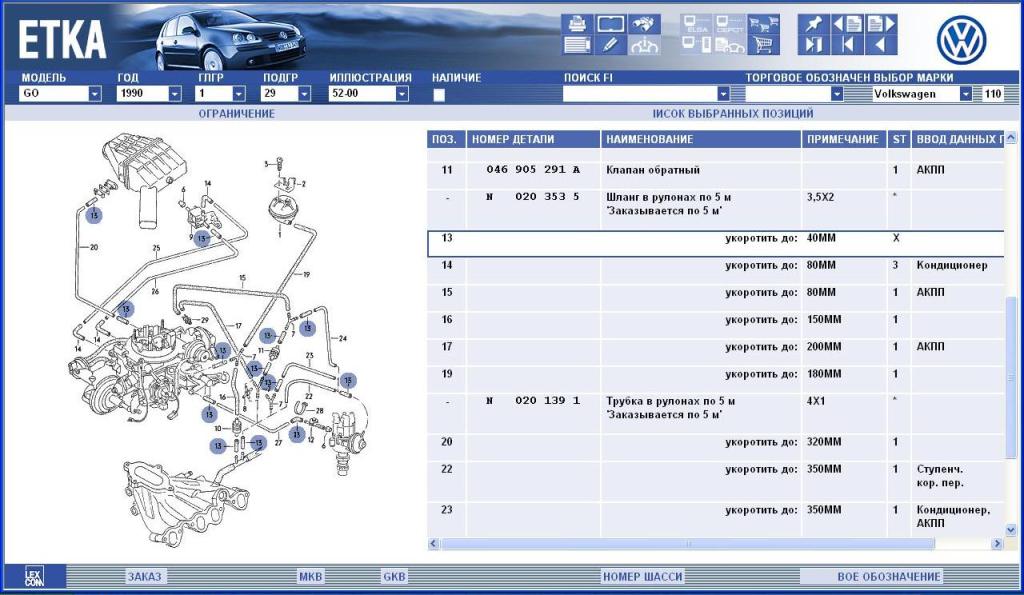Jump to first with bar-arrow icon

(x=847, y=45)
